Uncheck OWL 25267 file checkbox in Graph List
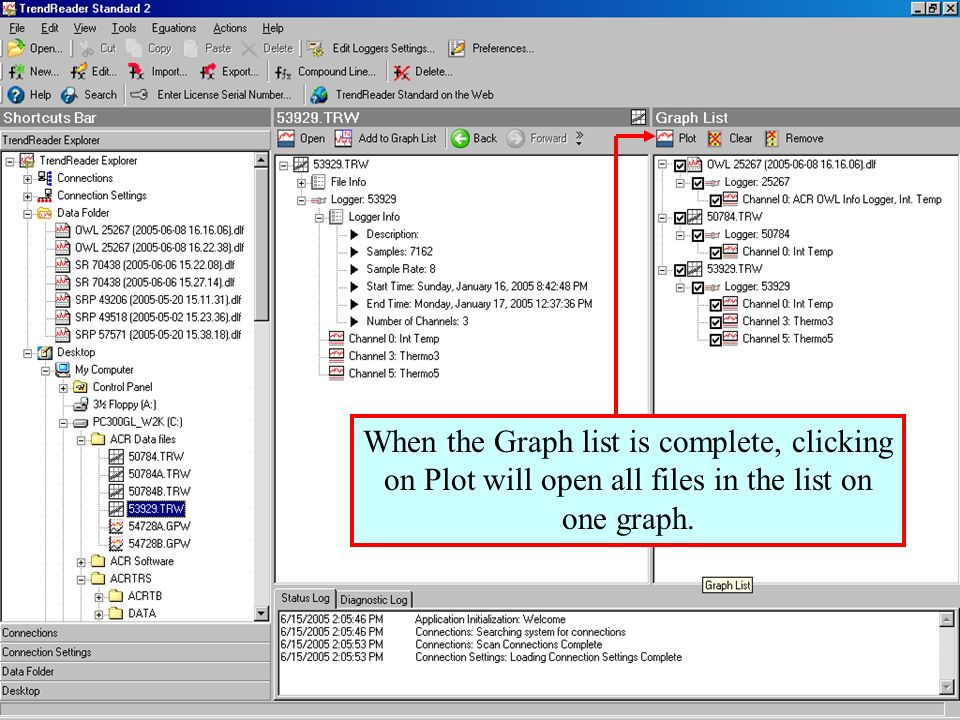 (680, 166)
